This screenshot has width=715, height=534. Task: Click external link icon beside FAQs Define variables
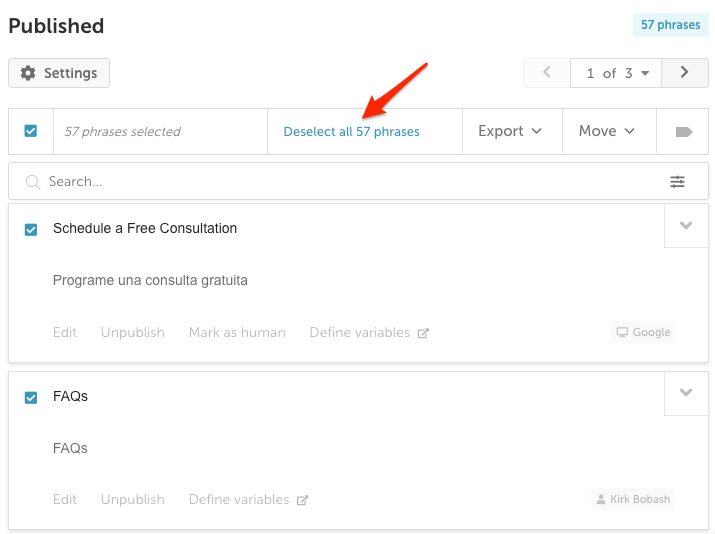click(302, 500)
